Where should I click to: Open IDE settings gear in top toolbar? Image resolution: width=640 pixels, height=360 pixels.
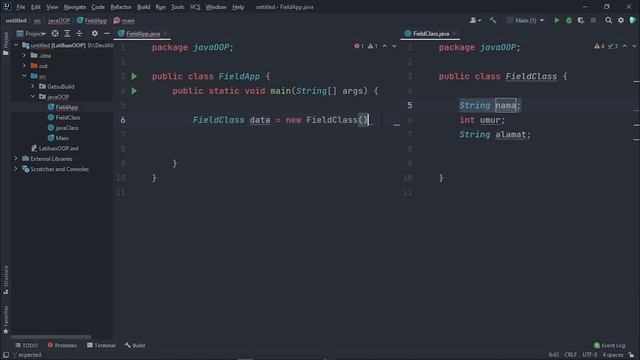point(620,20)
